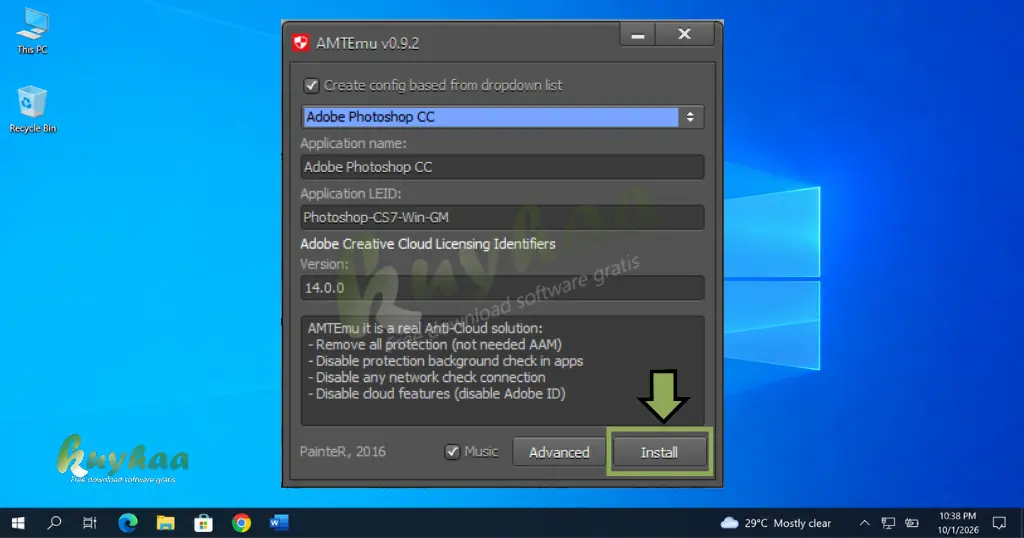This screenshot has width=1024, height=538.
Task: Open the notification center icon
Action: coord(999,523)
